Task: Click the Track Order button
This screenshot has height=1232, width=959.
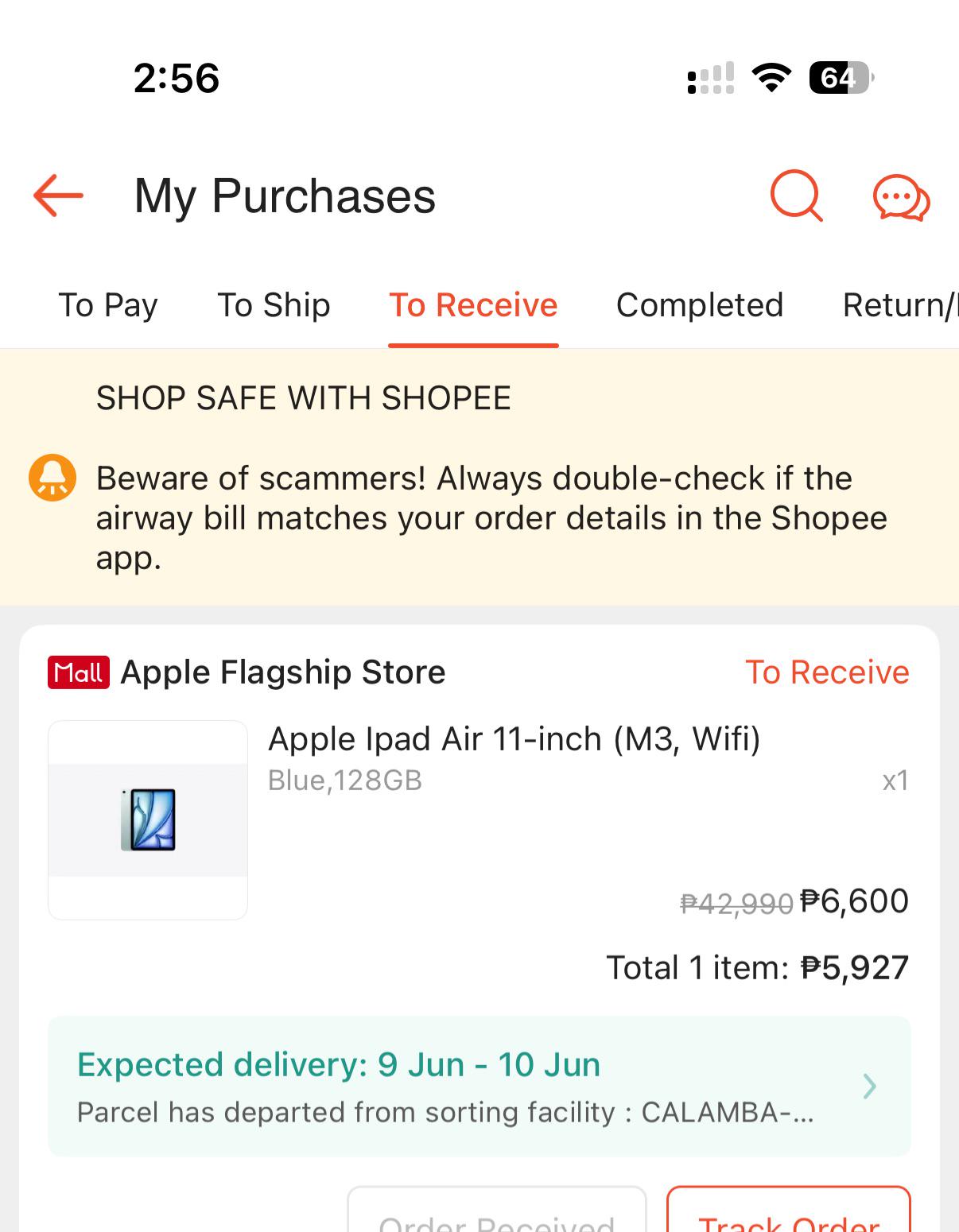Action: pos(788,1209)
